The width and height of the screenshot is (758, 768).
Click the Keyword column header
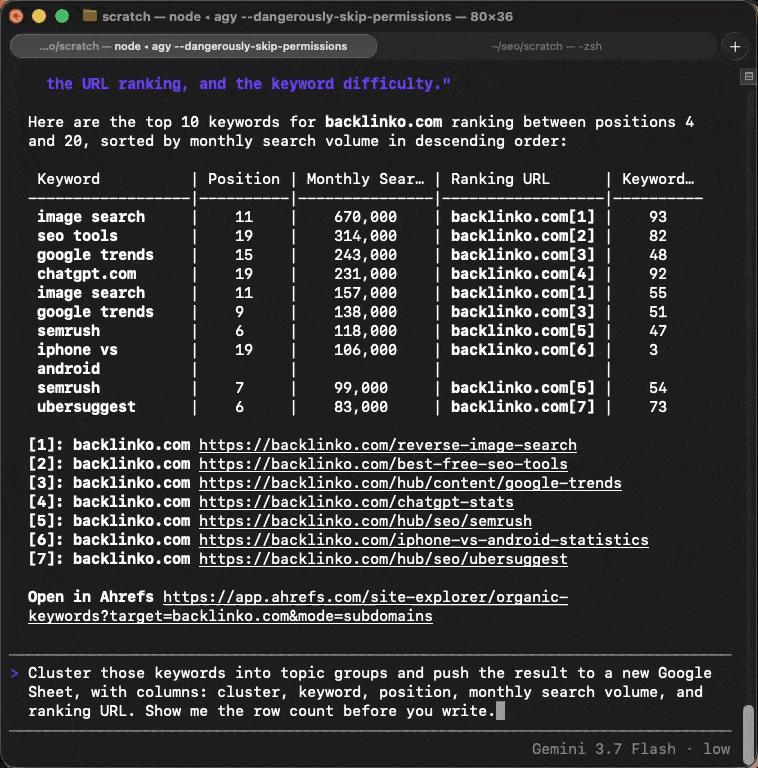tap(69, 179)
